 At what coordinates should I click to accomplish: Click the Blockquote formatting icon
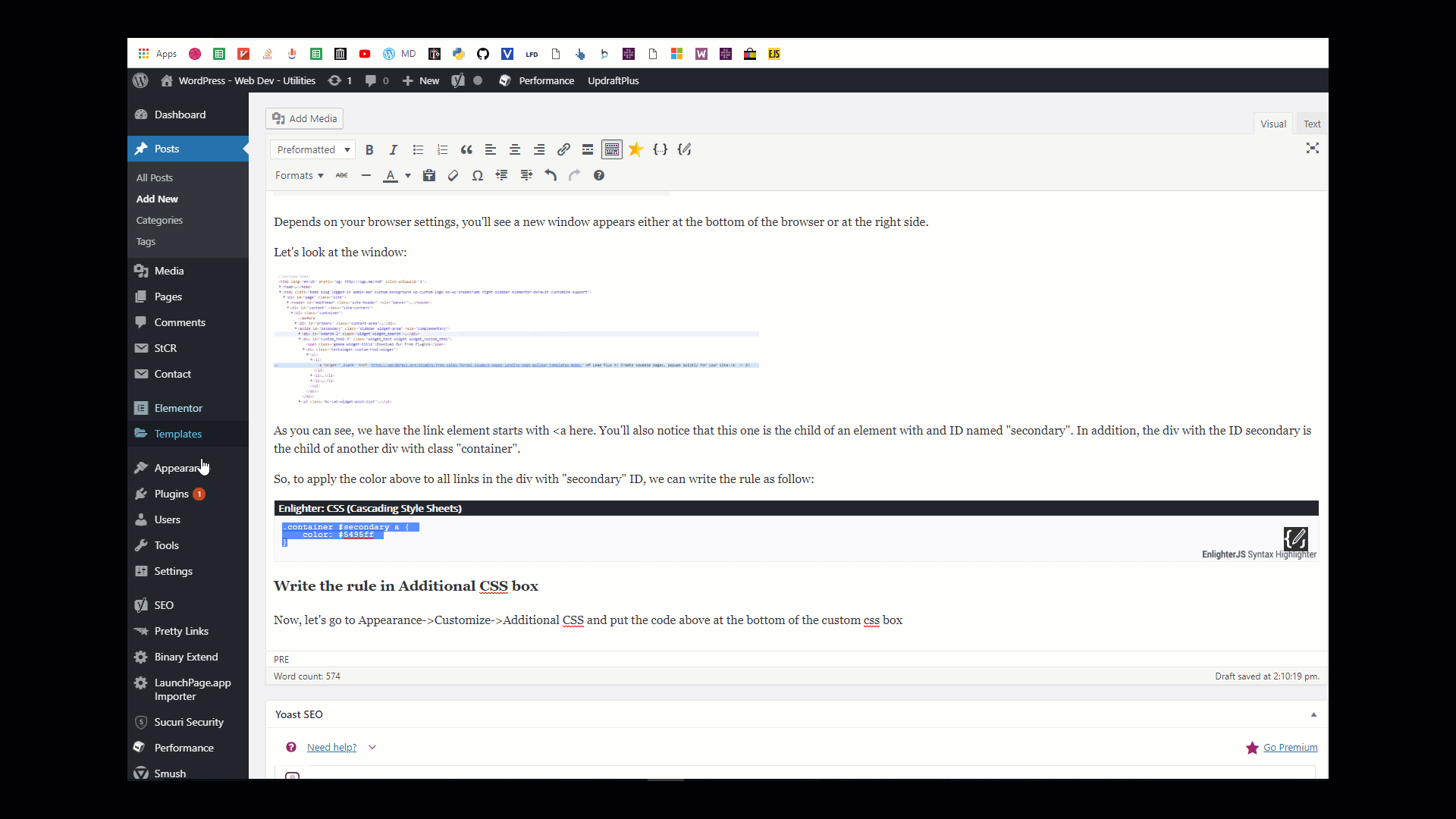point(466,149)
